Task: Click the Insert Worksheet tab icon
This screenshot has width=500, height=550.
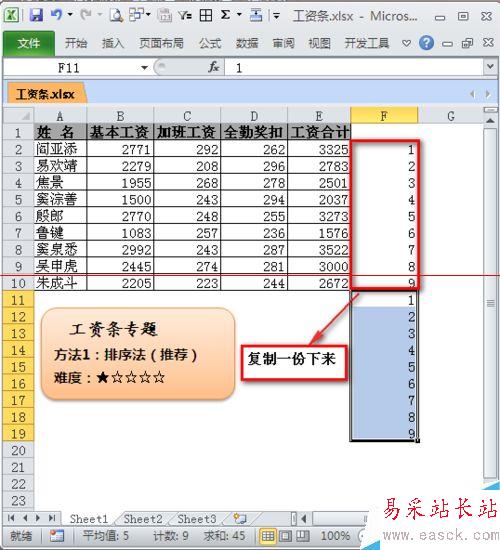Action: 240,518
